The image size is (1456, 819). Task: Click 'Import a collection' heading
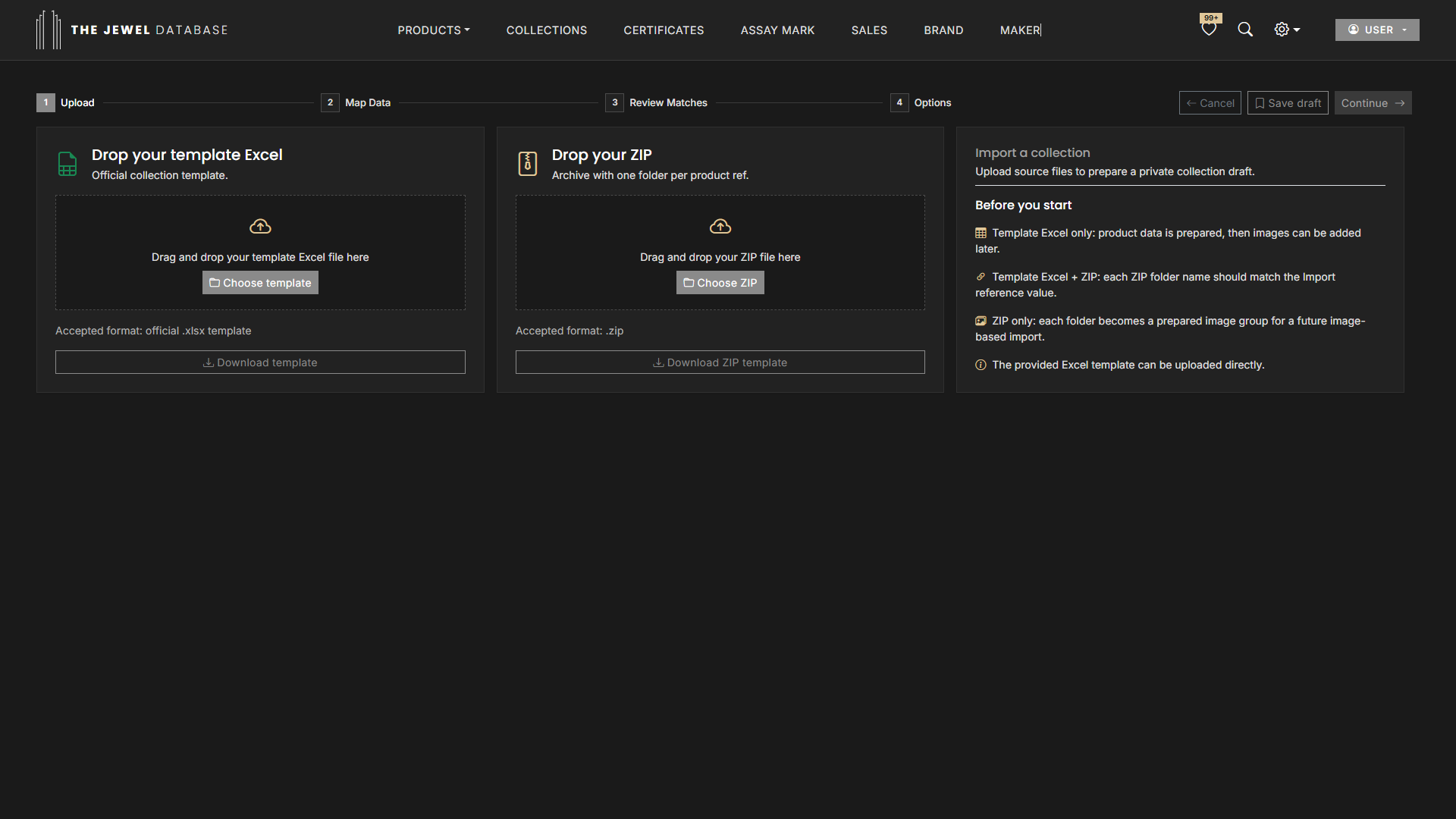[x=1032, y=152]
